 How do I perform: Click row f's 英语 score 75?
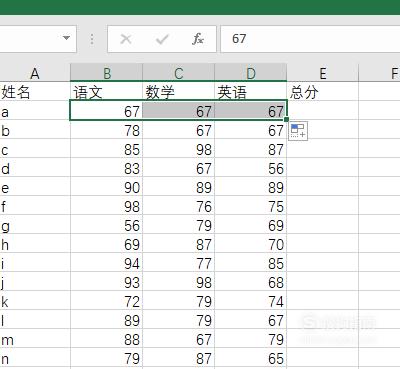click(251, 206)
